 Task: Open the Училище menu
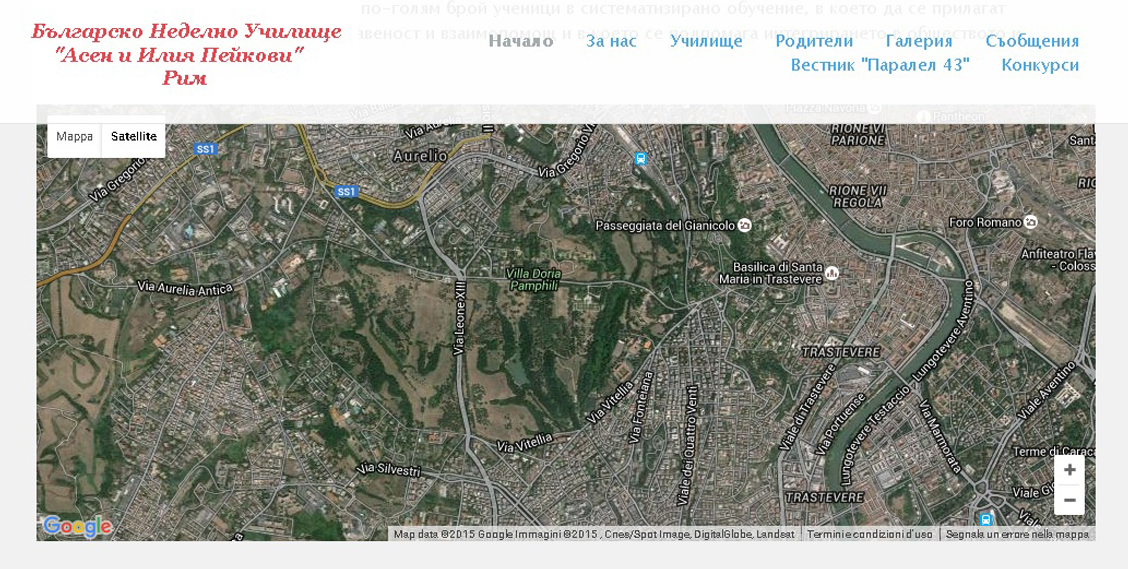click(706, 41)
